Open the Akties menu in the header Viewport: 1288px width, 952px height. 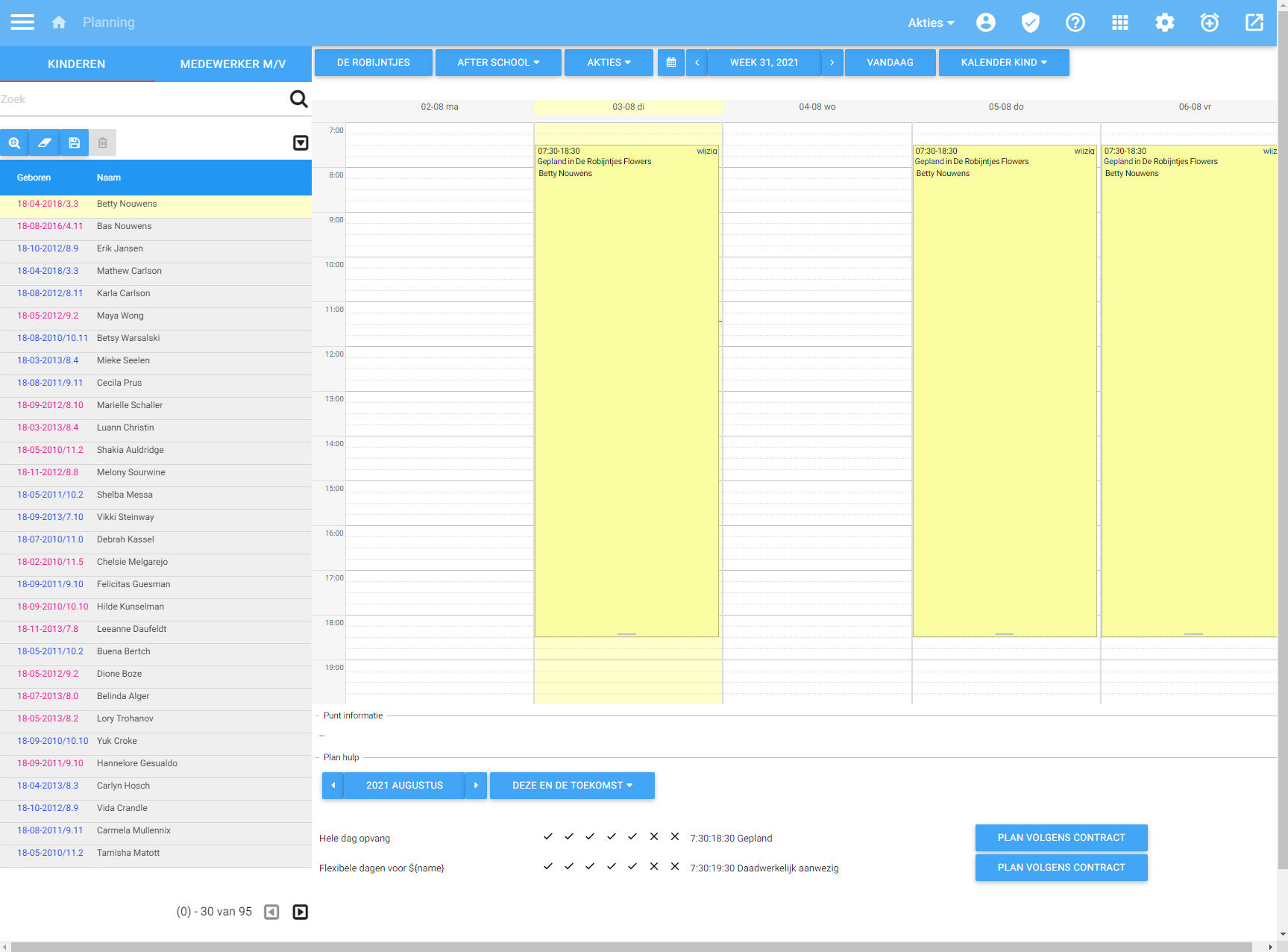(x=929, y=22)
